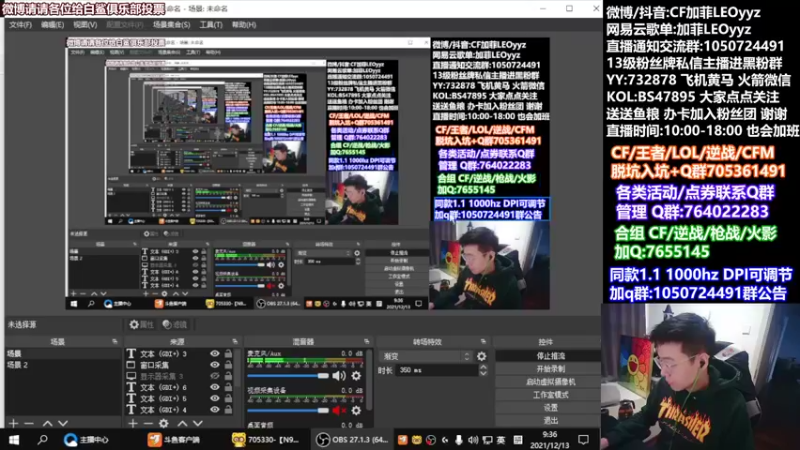Select 显示器采集 3 source
This screenshot has width=800, height=450.
pyautogui.click(x=161, y=376)
